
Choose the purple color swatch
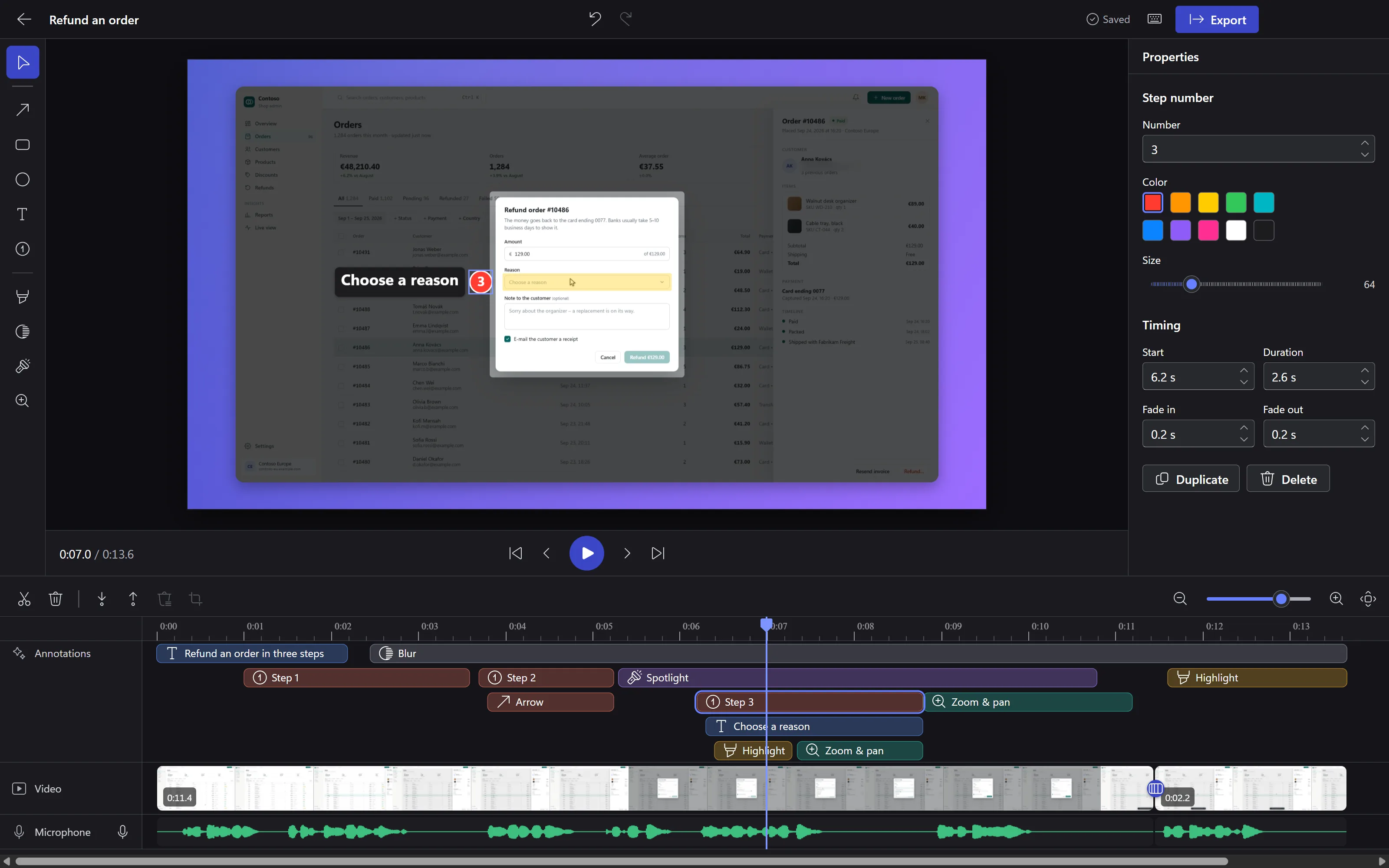coord(1181,231)
